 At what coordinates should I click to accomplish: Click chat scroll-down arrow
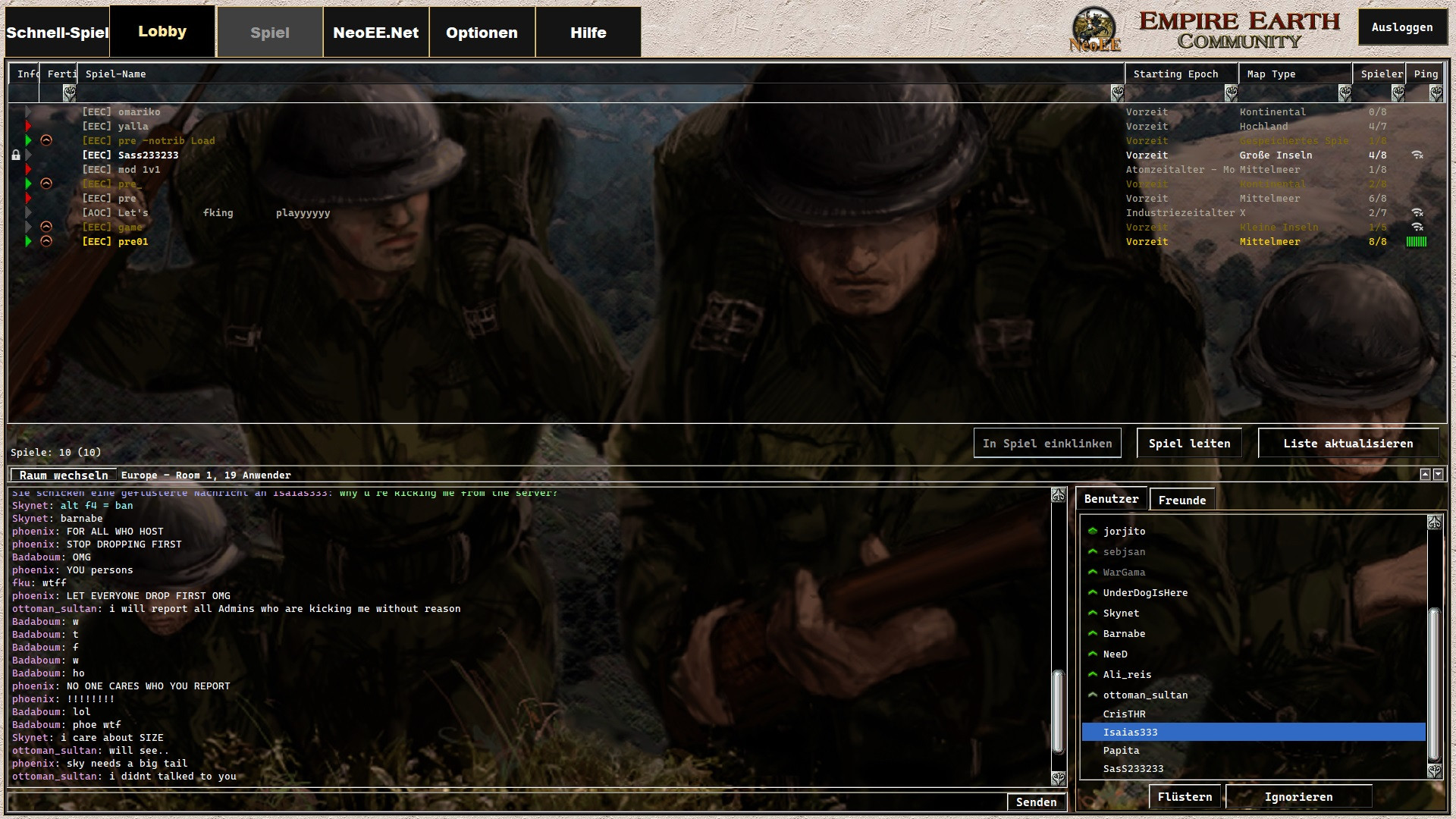[1058, 778]
